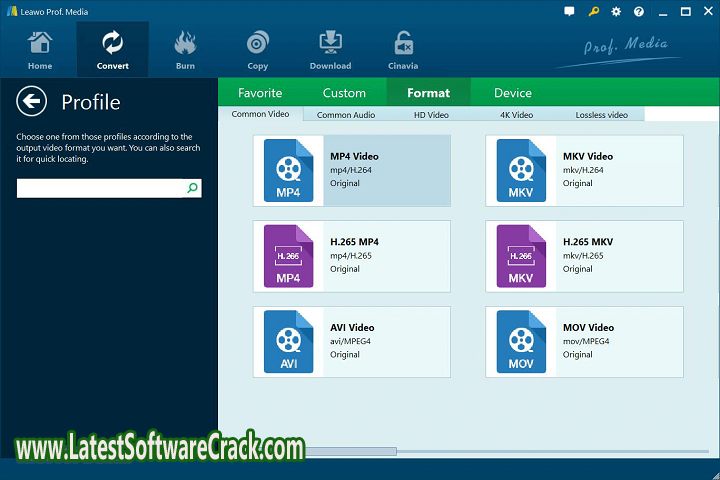Open the Copy module
Viewport: 720px width, 480px height.
tap(257, 50)
